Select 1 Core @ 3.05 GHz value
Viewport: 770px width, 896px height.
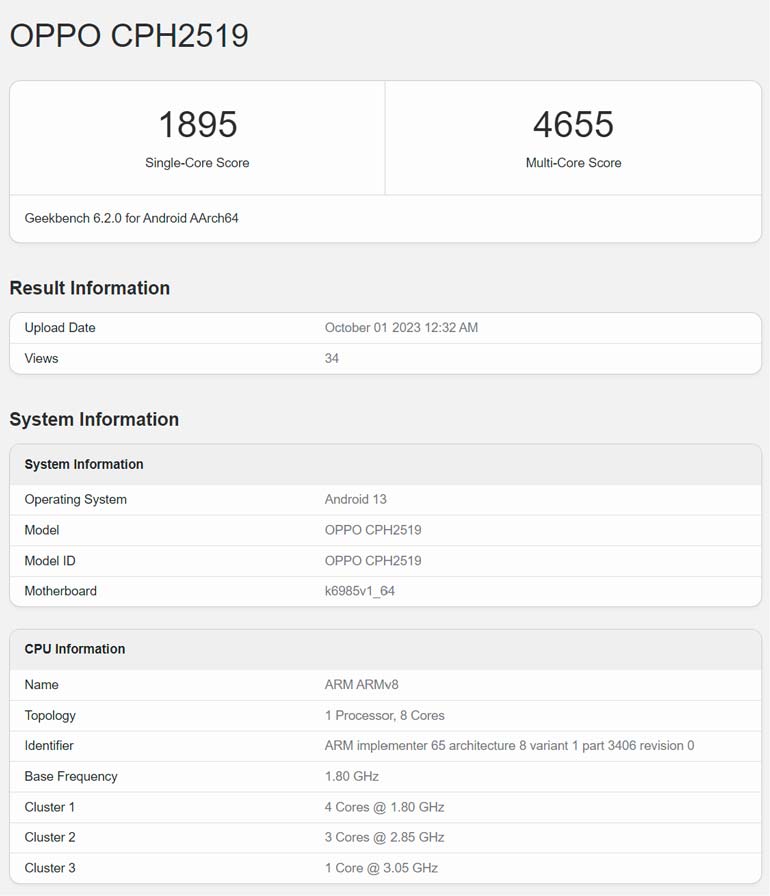tap(382, 869)
